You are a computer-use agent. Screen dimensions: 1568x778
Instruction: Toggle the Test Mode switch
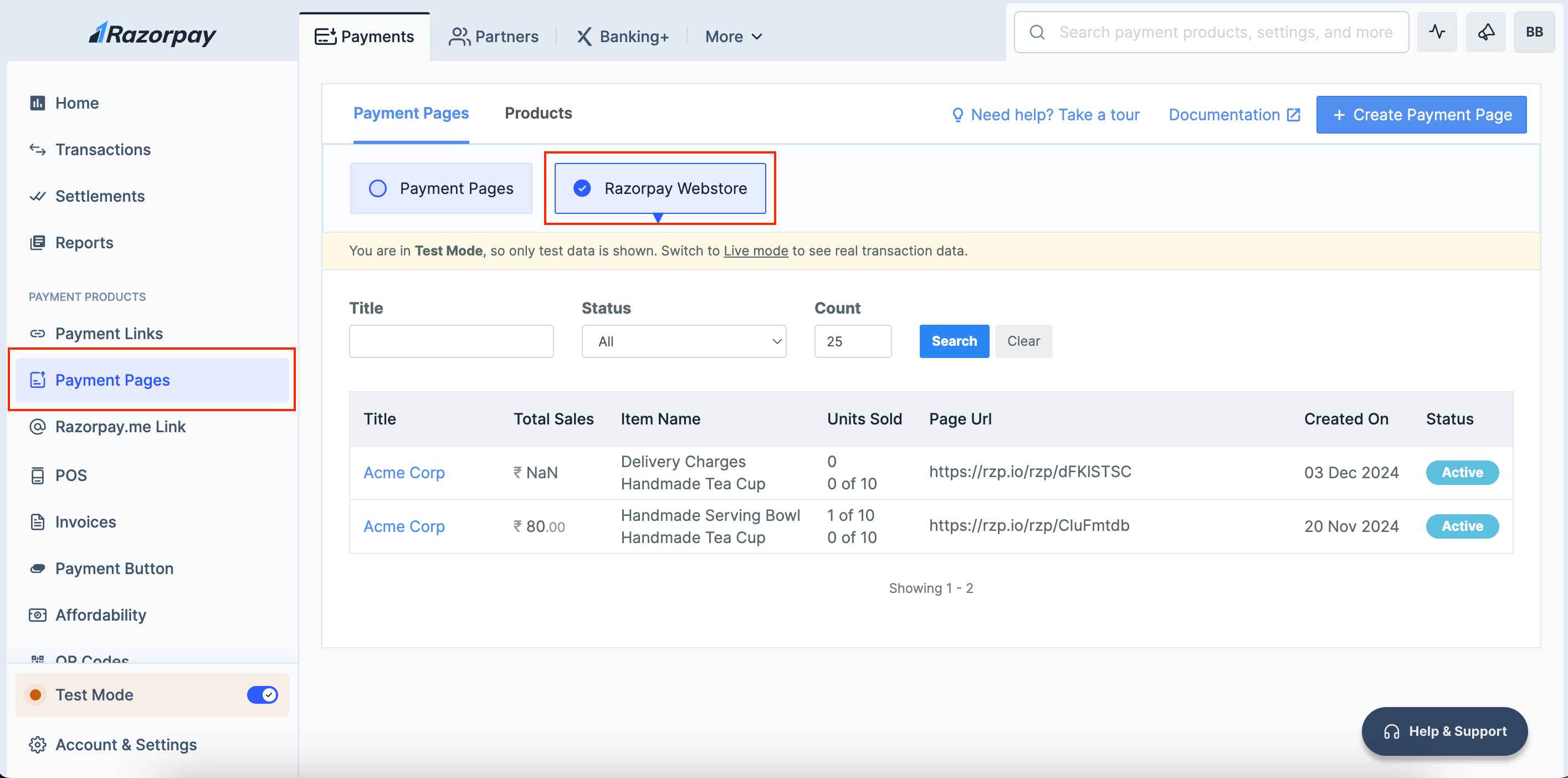coord(262,694)
